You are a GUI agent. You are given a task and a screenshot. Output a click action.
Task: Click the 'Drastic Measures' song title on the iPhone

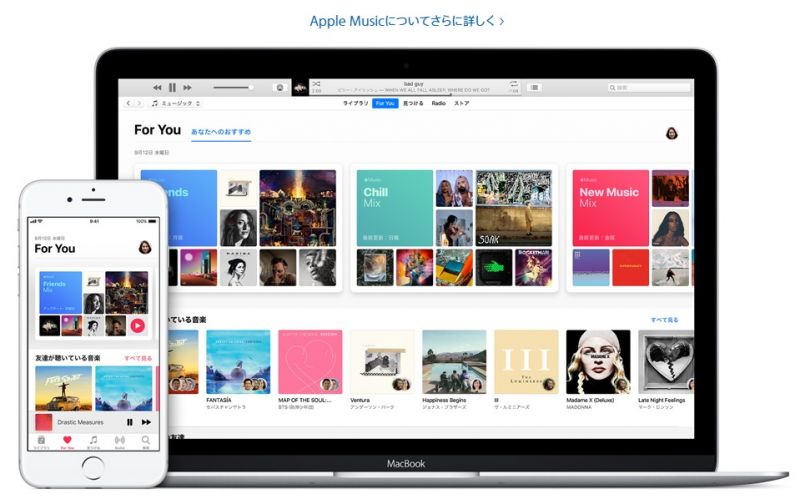(x=80, y=422)
